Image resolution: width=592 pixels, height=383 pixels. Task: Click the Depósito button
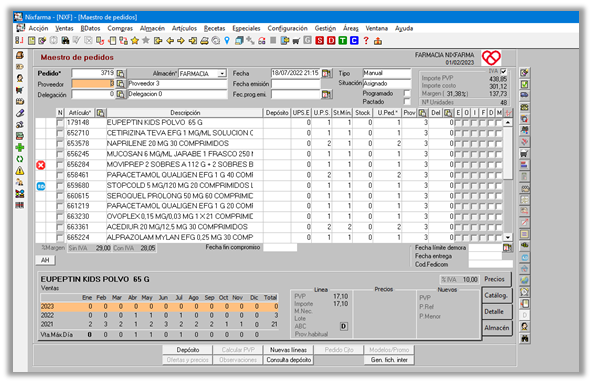click(x=188, y=350)
